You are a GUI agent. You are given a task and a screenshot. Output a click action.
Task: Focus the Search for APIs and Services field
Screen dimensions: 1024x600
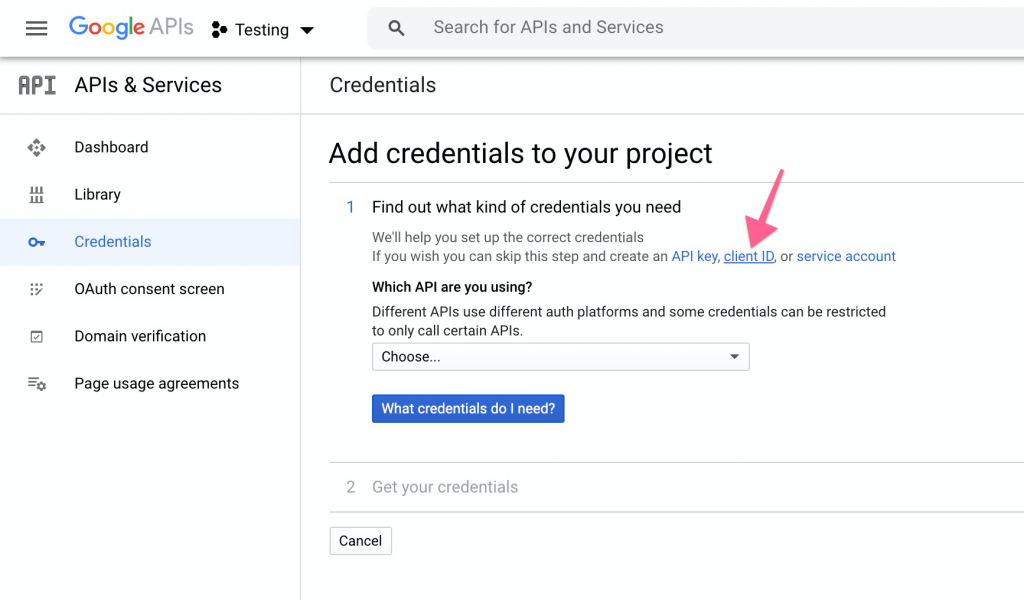696,28
